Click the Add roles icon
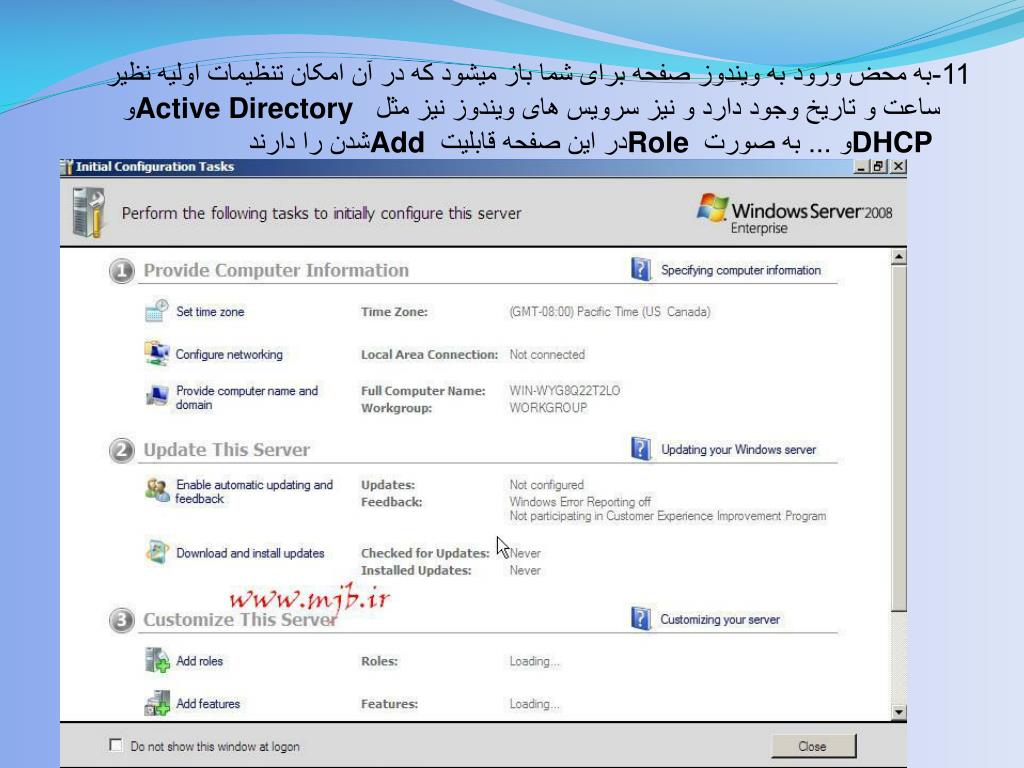This screenshot has width=1024, height=768. point(157,660)
